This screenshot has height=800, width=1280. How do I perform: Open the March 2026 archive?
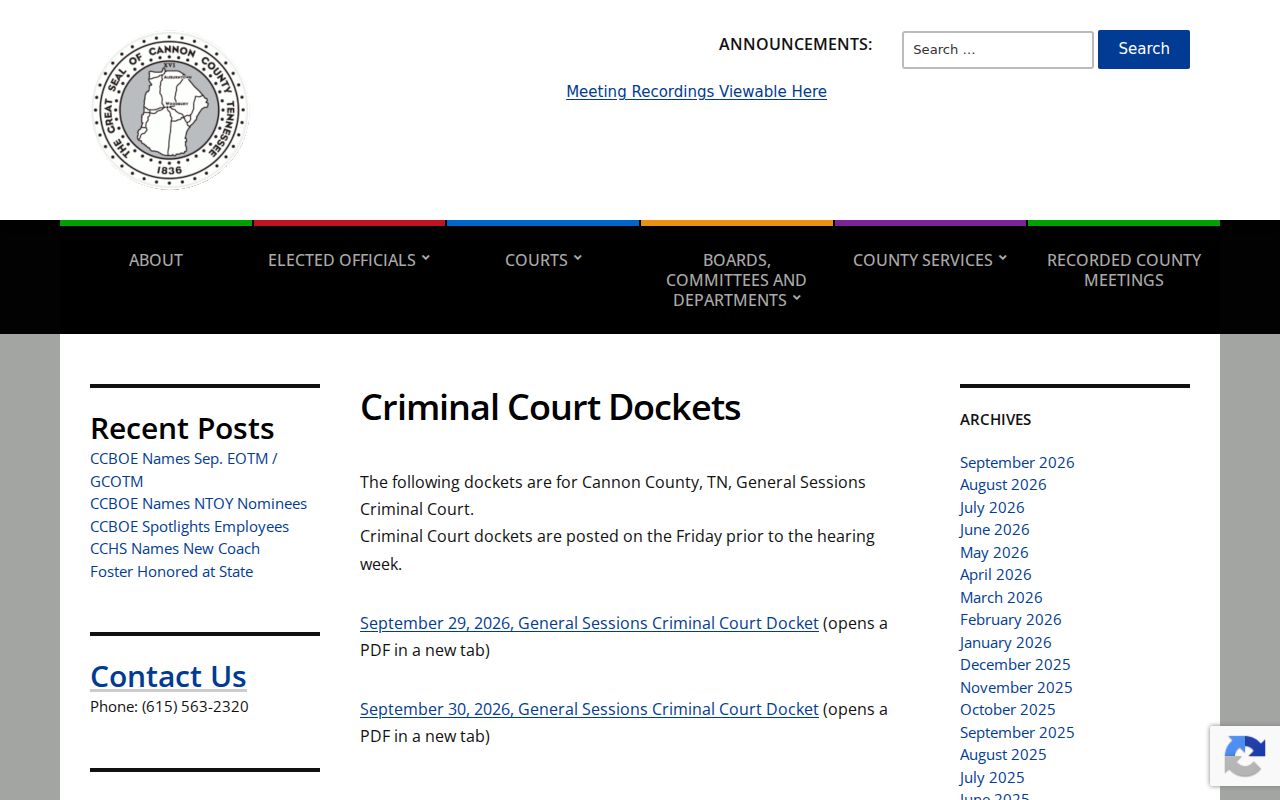(x=1001, y=597)
